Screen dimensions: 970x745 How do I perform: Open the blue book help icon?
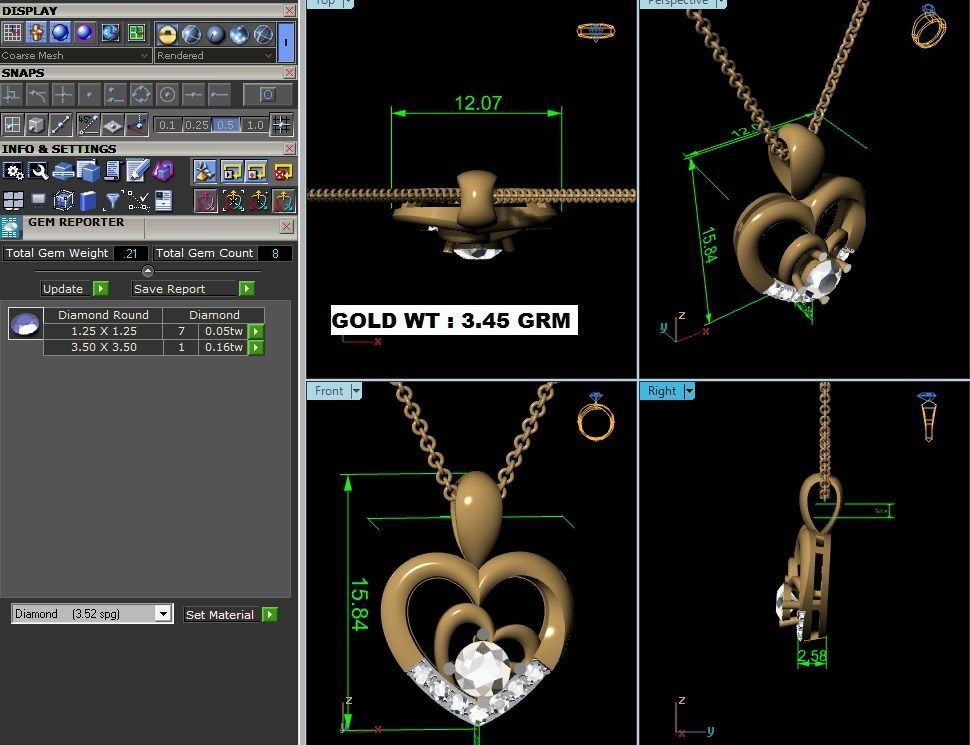[88, 200]
